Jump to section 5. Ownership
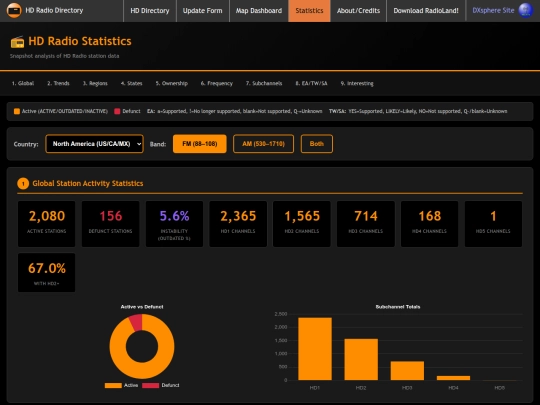The height and width of the screenshot is (405, 540). coord(172,83)
